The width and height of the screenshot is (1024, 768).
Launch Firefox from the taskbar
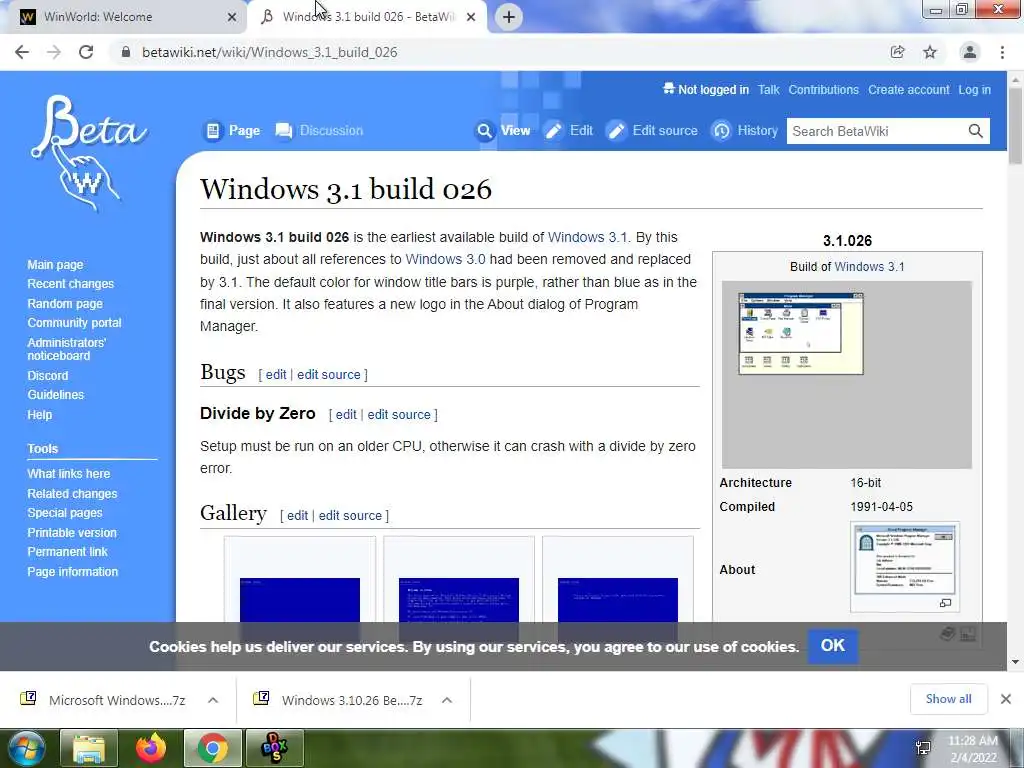[151, 748]
